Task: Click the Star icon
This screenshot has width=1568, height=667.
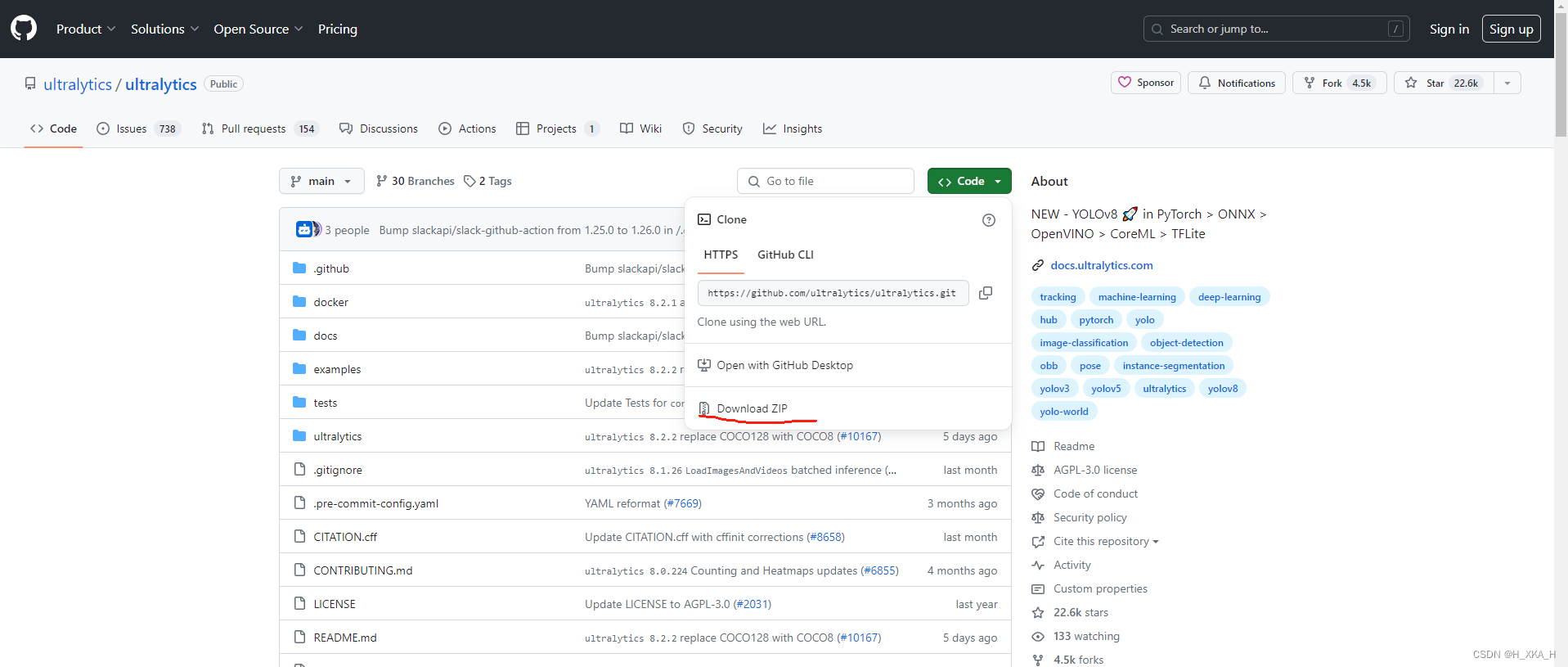Action: [1411, 83]
